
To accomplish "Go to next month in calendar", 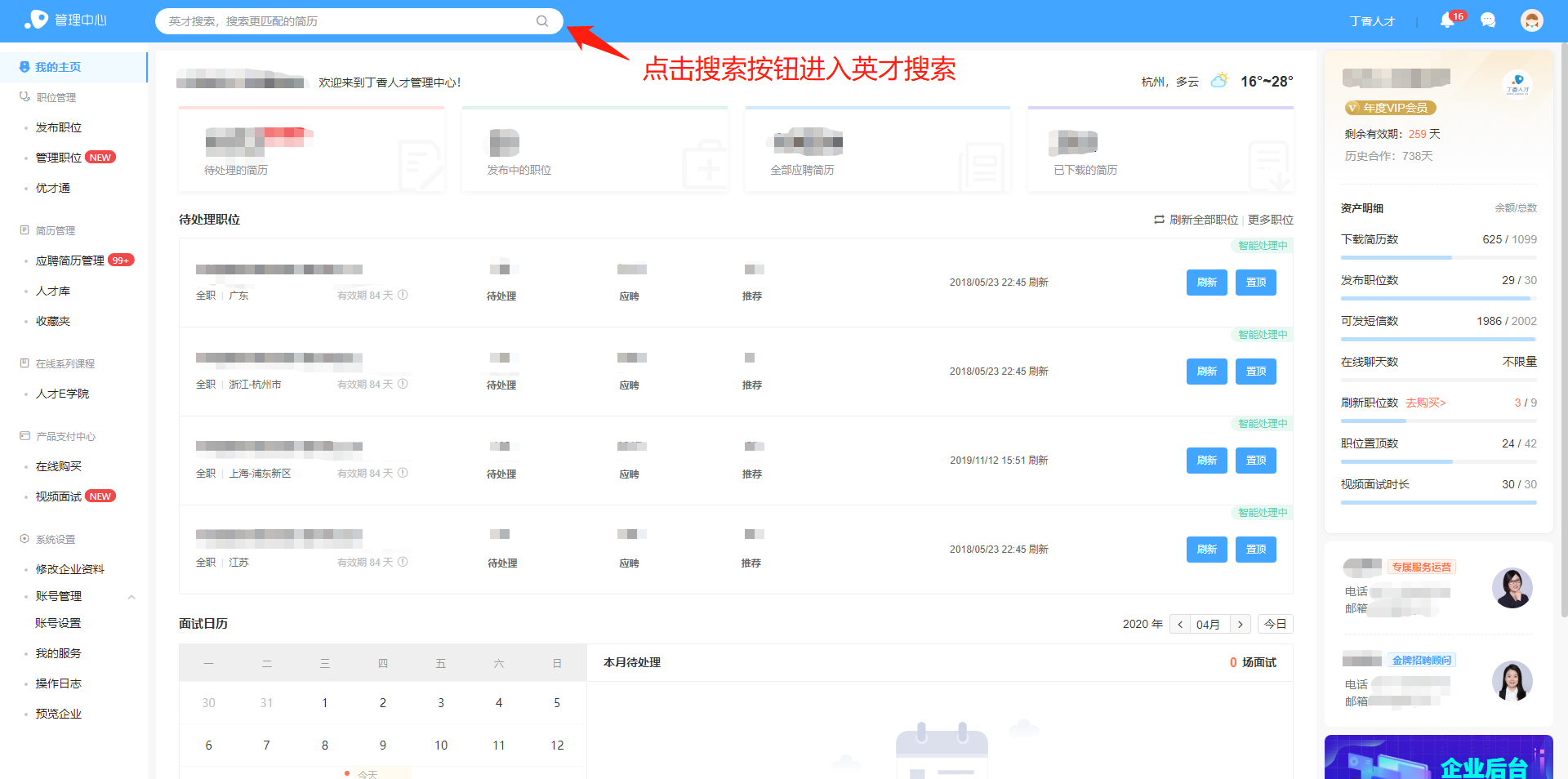I will (x=1241, y=624).
